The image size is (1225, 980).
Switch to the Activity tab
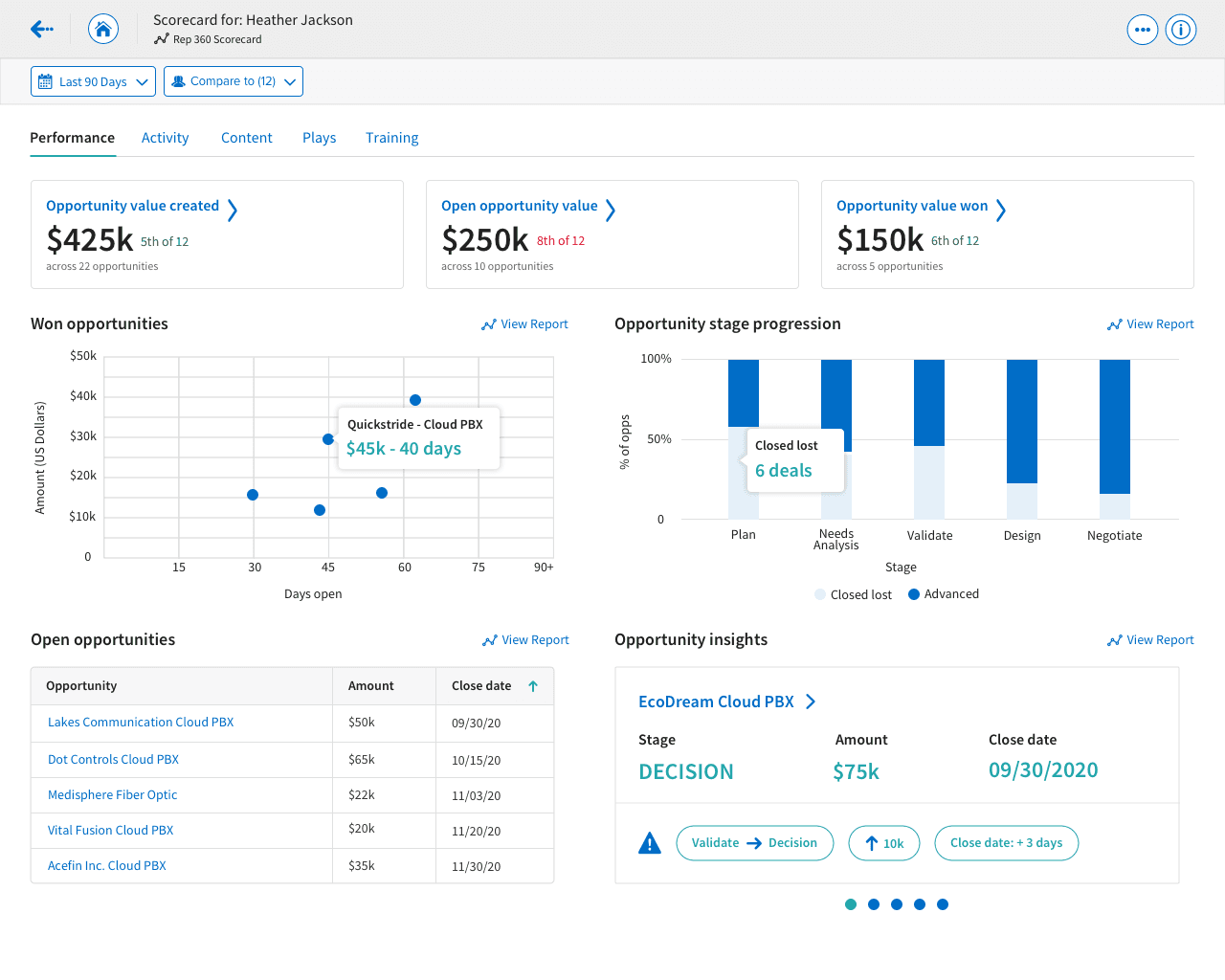(166, 138)
